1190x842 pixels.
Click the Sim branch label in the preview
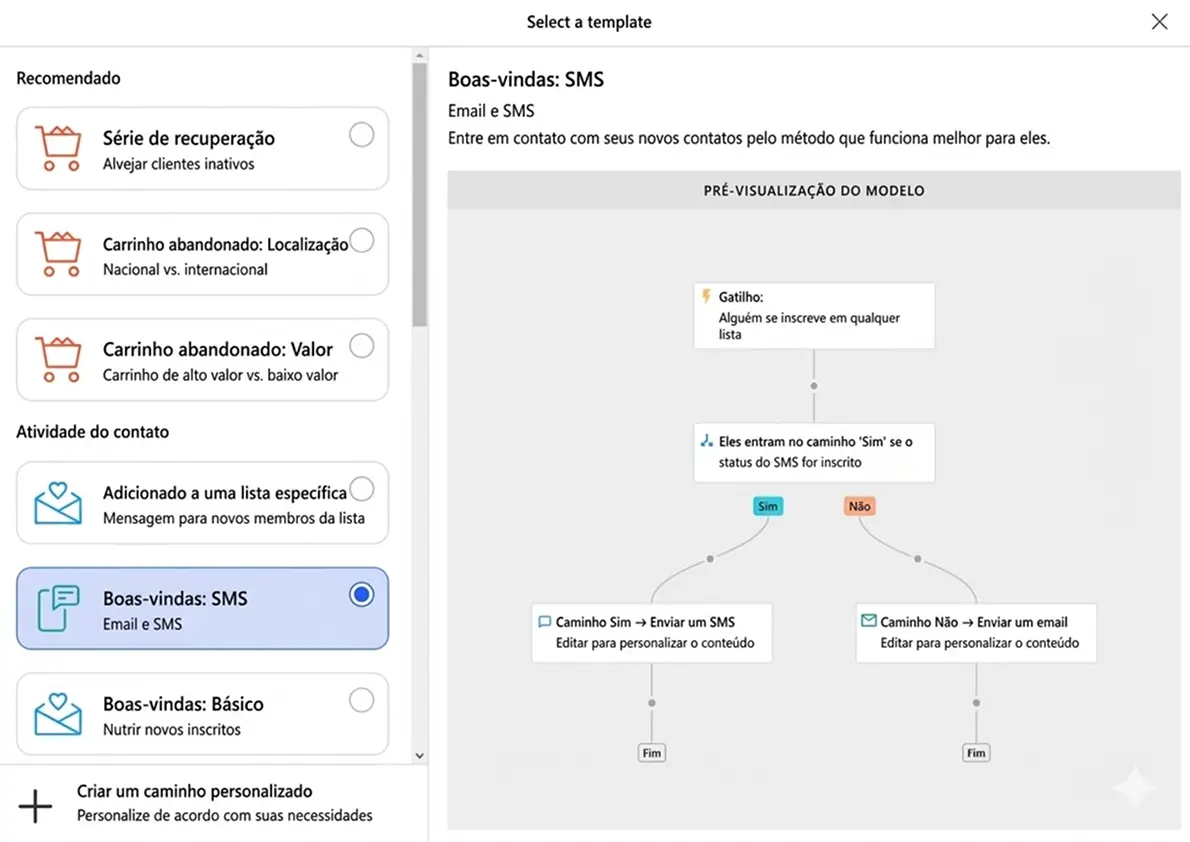(767, 506)
